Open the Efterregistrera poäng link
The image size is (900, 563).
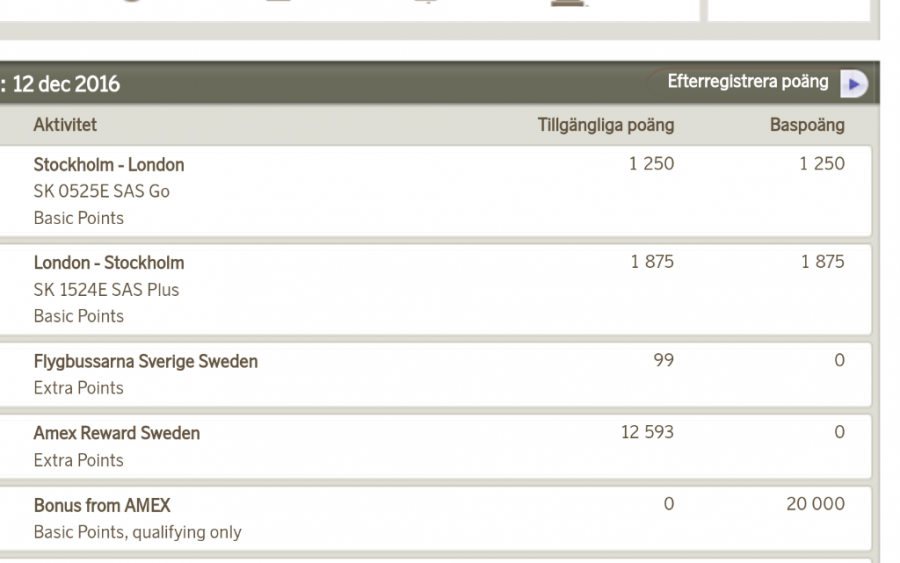coord(747,83)
